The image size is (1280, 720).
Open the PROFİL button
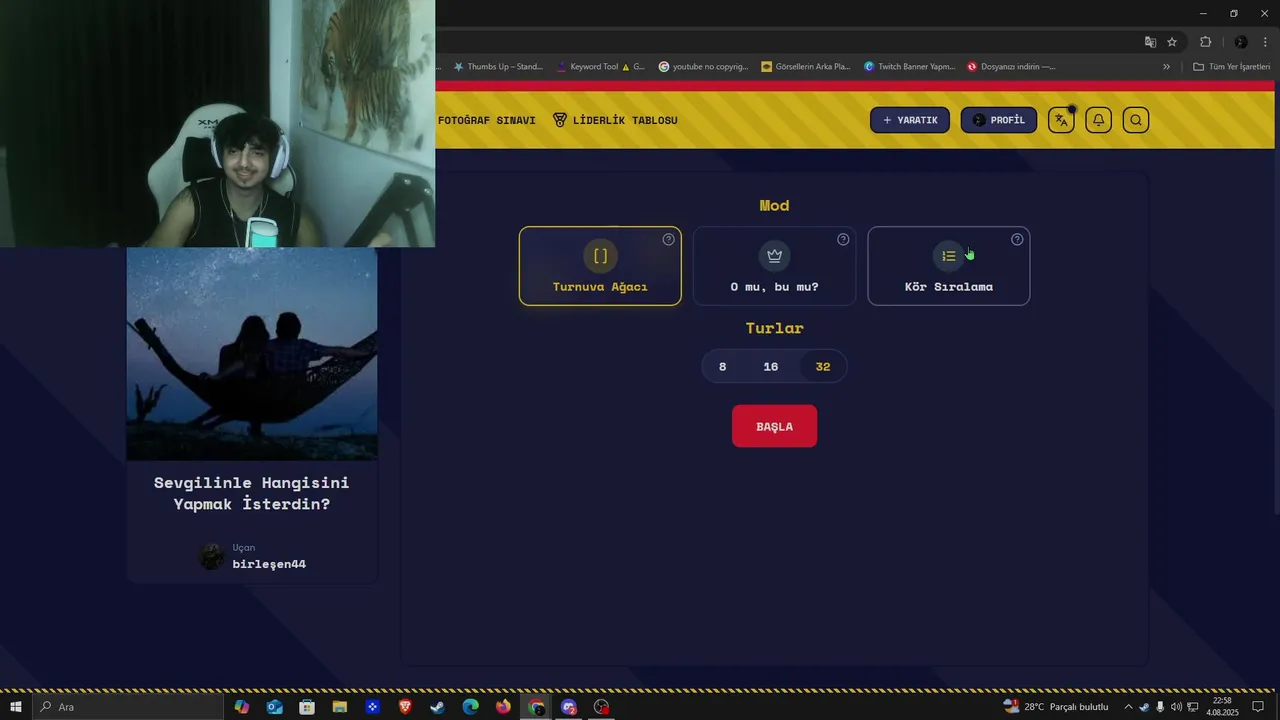(999, 120)
